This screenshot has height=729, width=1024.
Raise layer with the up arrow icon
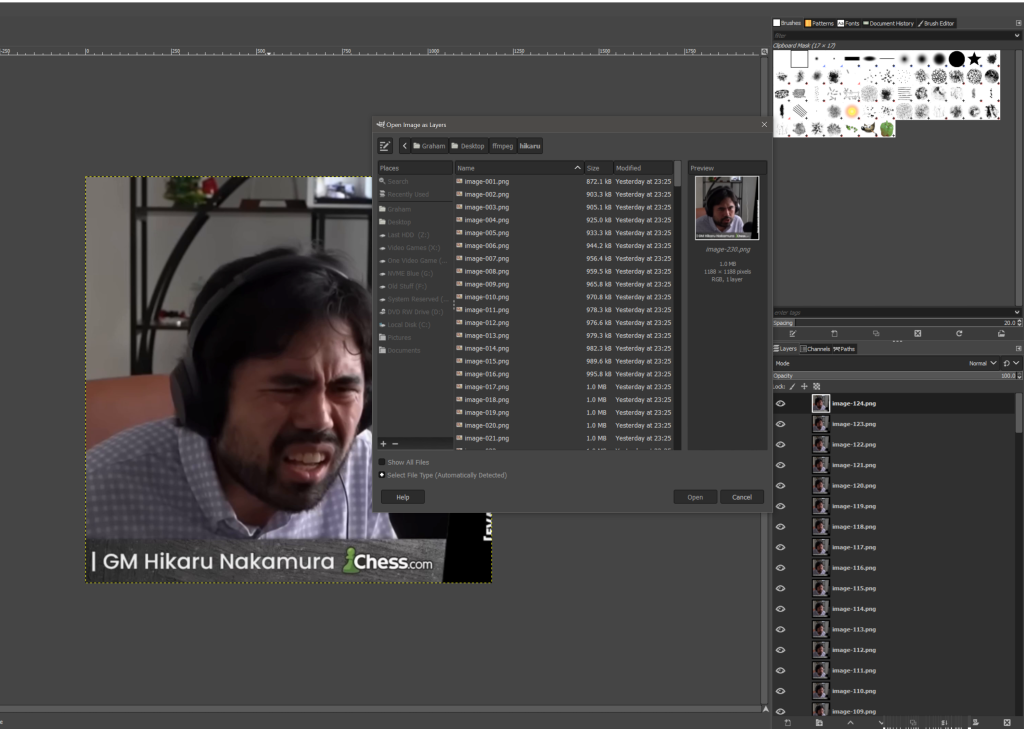(x=850, y=722)
